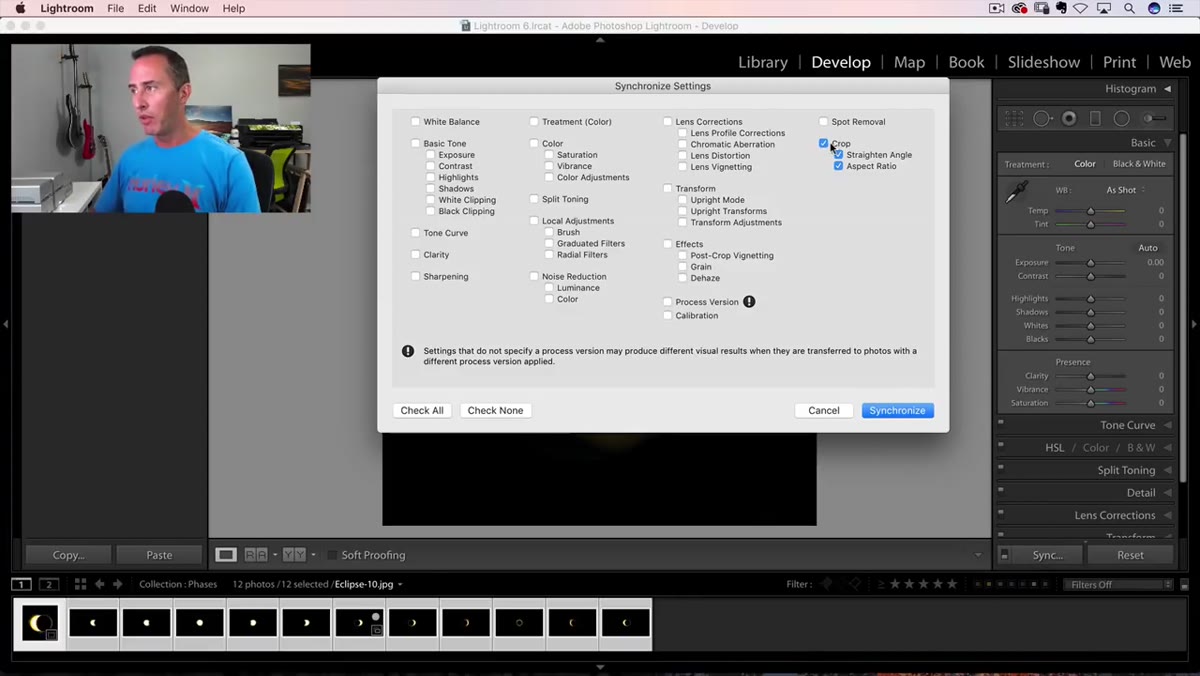Screen dimensions: 1200x676
Task: Enable White Balance checkbox
Action: 415,122
